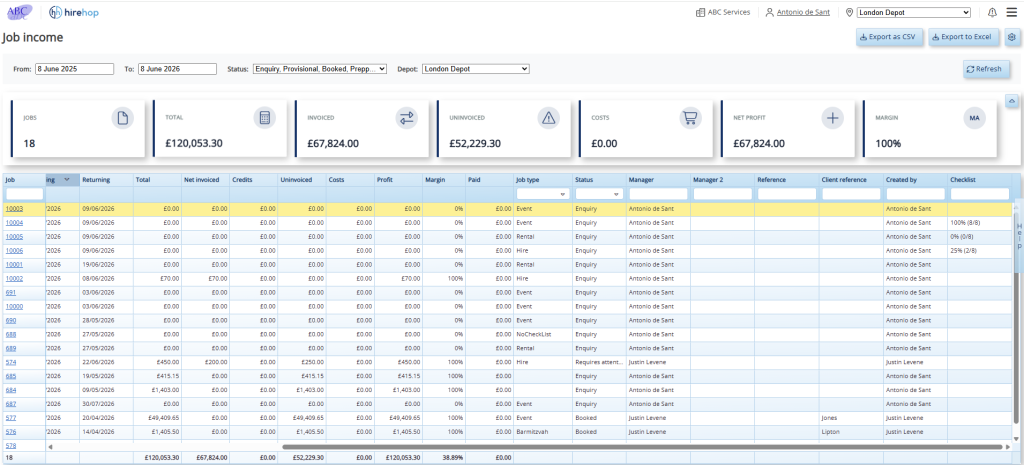Click the calculator icon on the Total card

click(264, 118)
